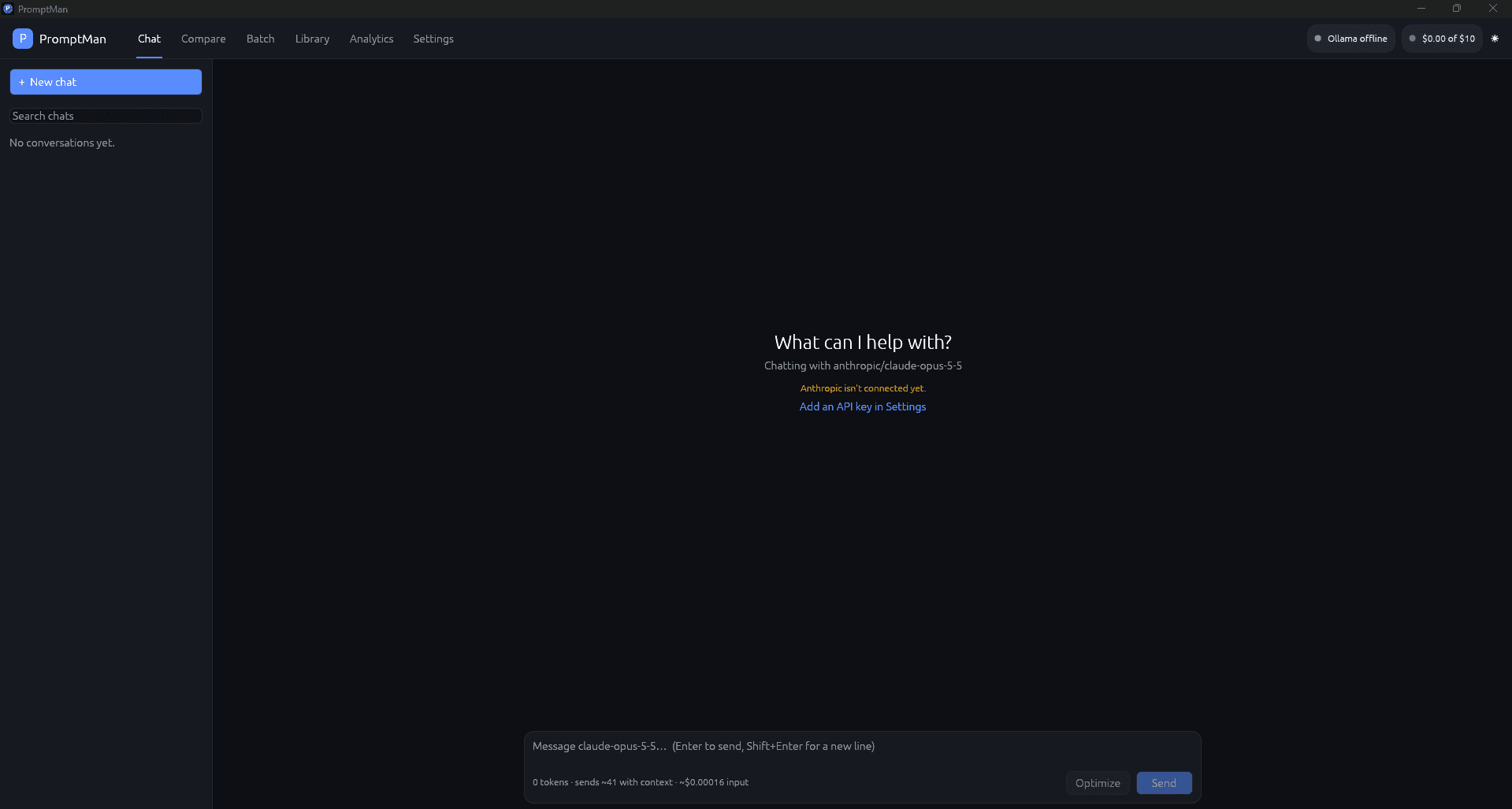
Task: Click the '0 tokens' cost estimate text
Action: point(641,782)
